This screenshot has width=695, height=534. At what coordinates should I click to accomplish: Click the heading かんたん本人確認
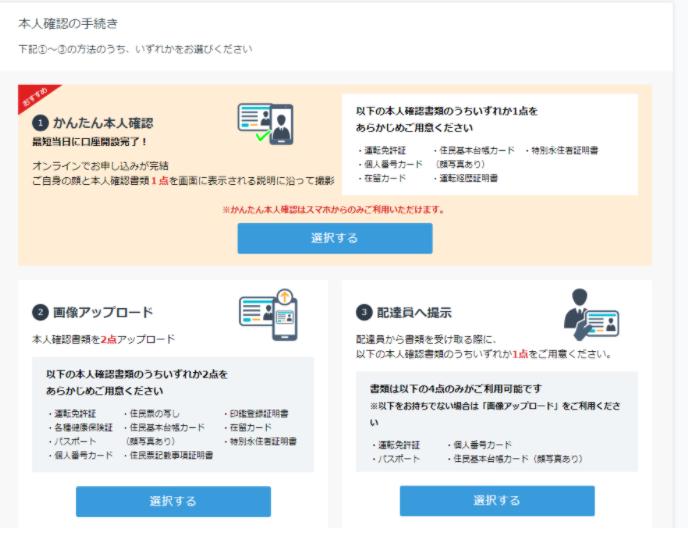point(103,123)
